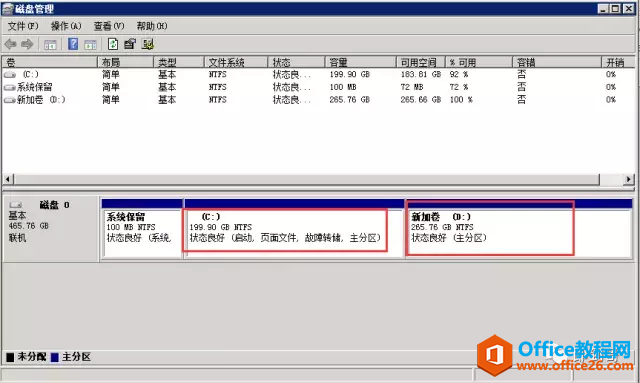
Task: Click the 磁盘管理 title bar icon
Action: pyautogui.click(x=8, y=9)
